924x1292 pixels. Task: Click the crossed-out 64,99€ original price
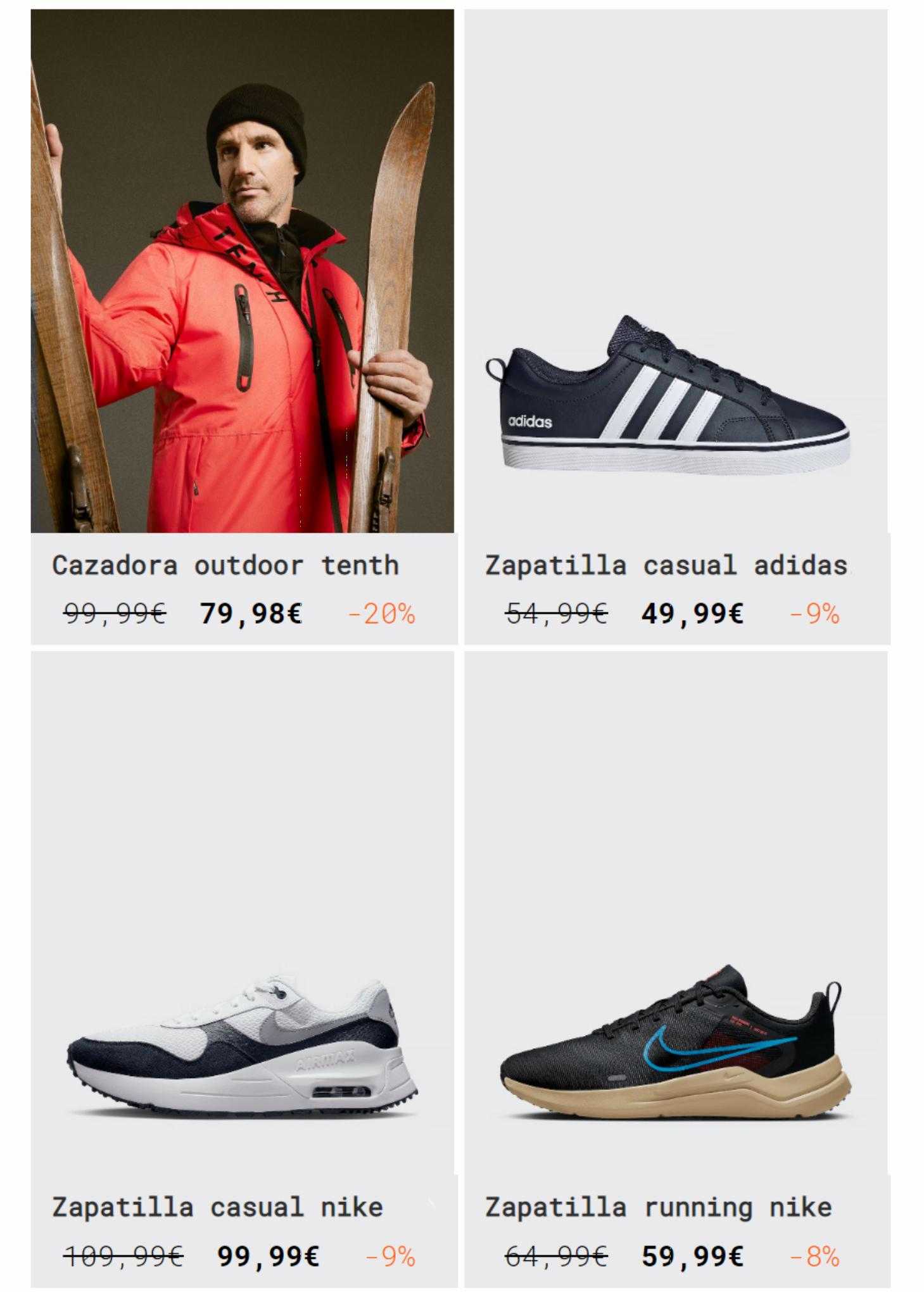click(x=556, y=1256)
